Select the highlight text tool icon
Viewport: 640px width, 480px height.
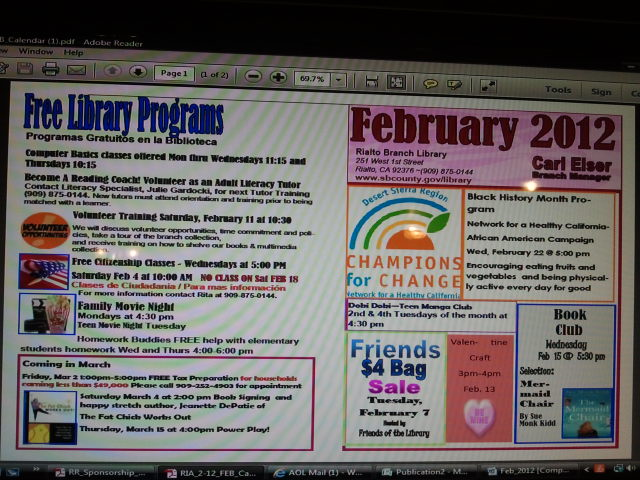[x=455, y=85]
